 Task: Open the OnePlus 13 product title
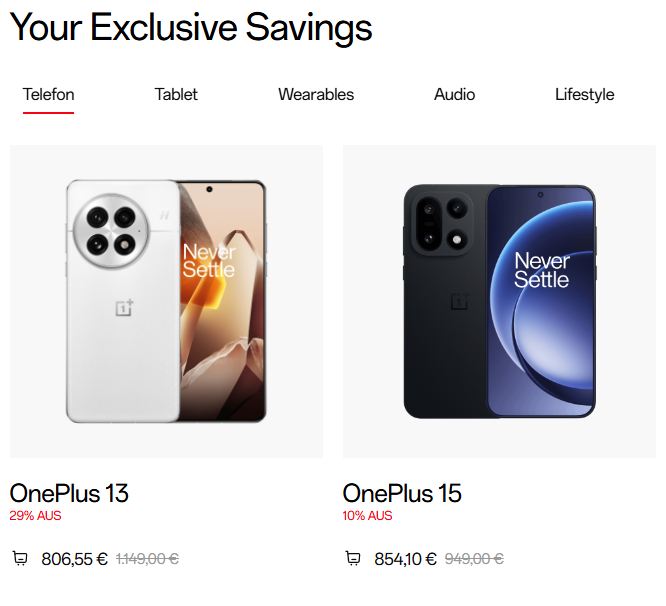tap(69, 493)
